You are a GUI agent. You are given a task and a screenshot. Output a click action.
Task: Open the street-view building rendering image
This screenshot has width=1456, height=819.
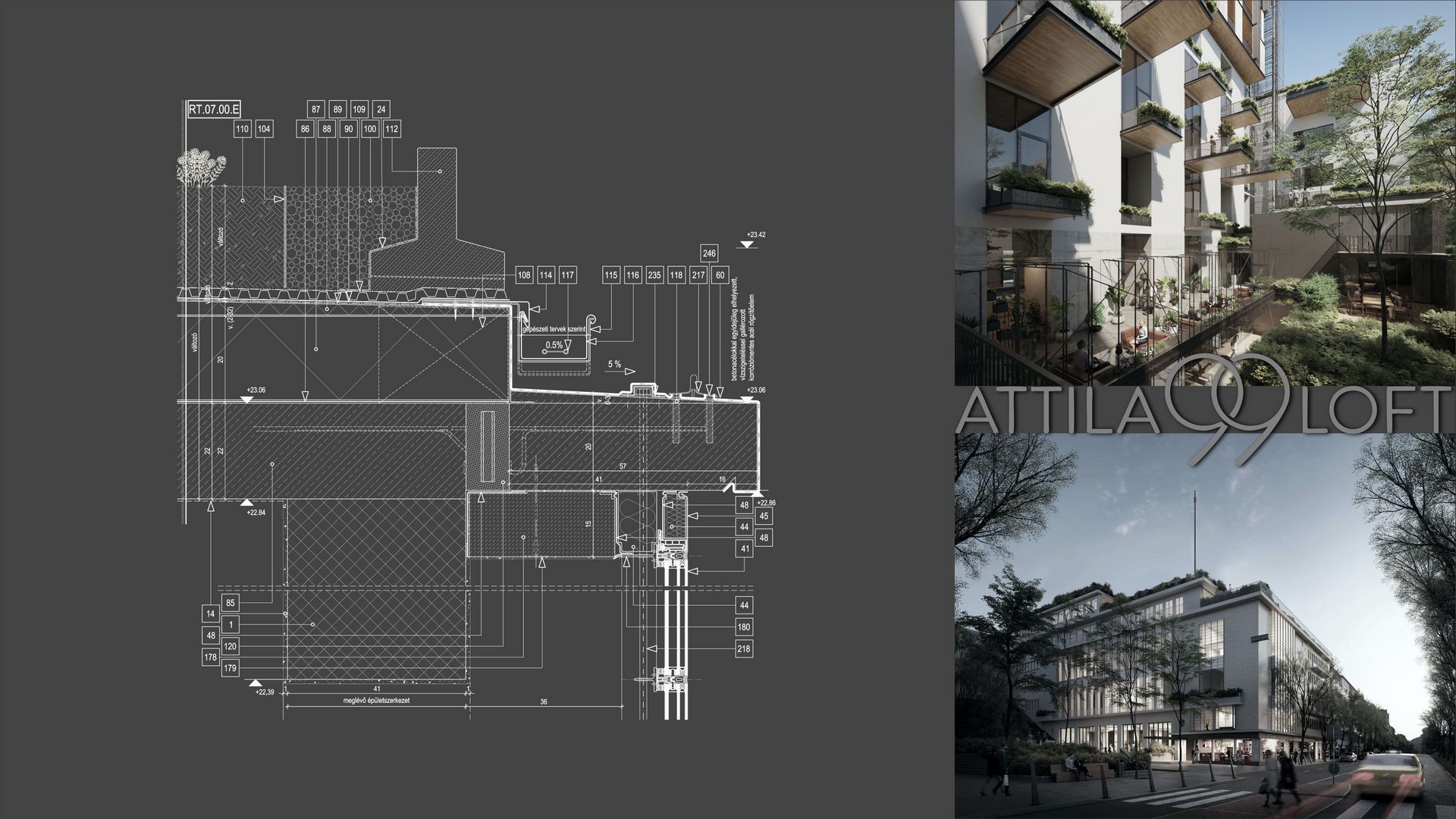coord(1205,626)
